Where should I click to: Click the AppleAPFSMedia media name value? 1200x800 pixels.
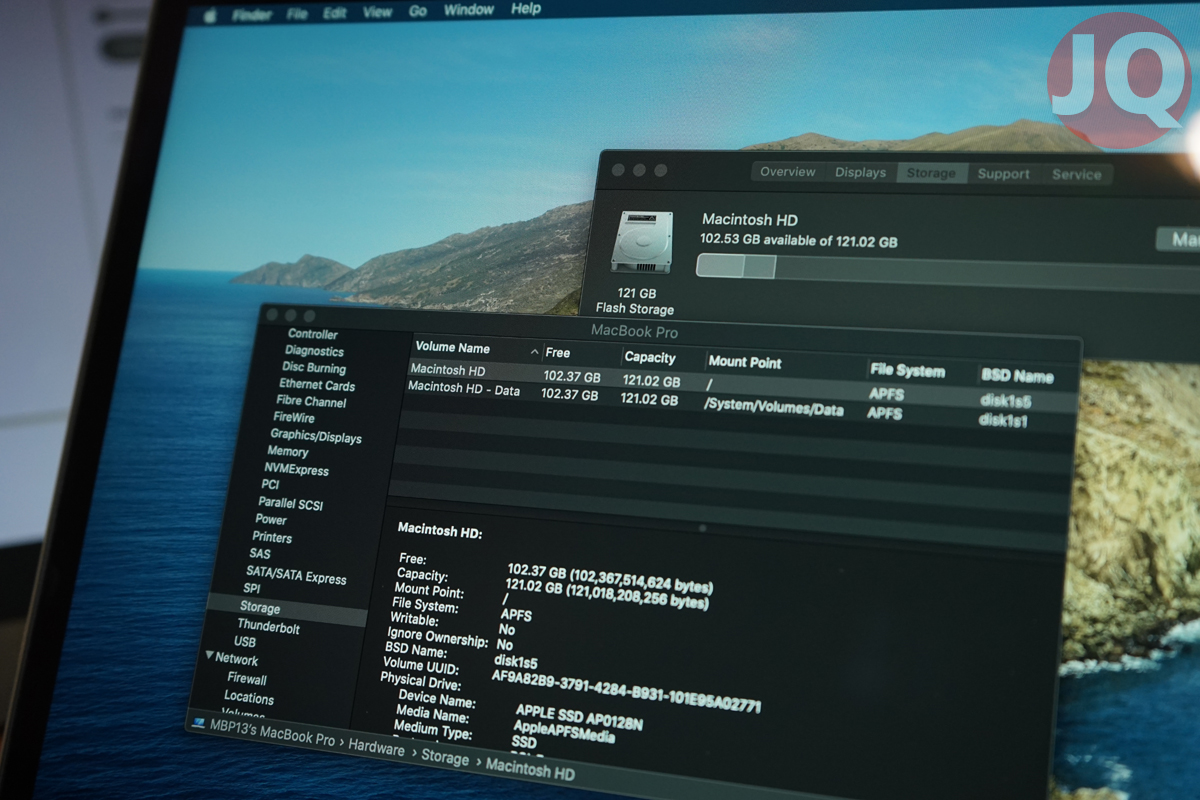(564, 731)
